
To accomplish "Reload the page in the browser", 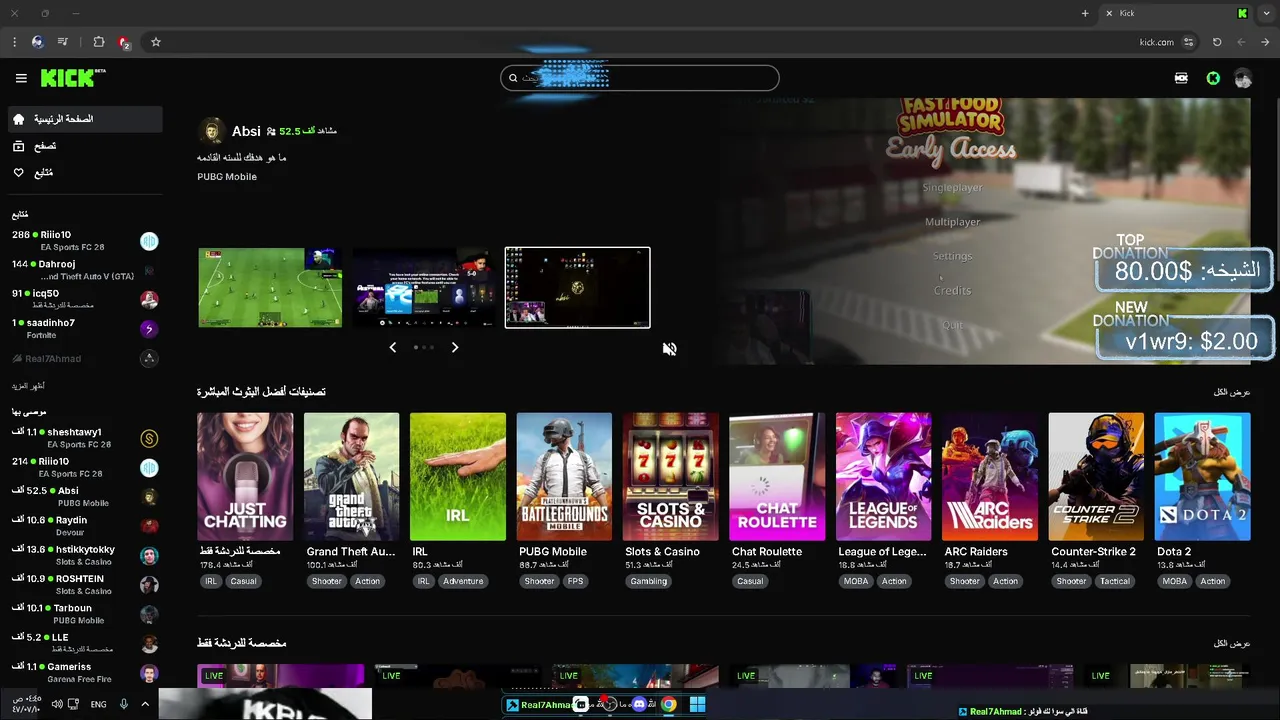I will pyautogui.click(x=1217, y=42).
